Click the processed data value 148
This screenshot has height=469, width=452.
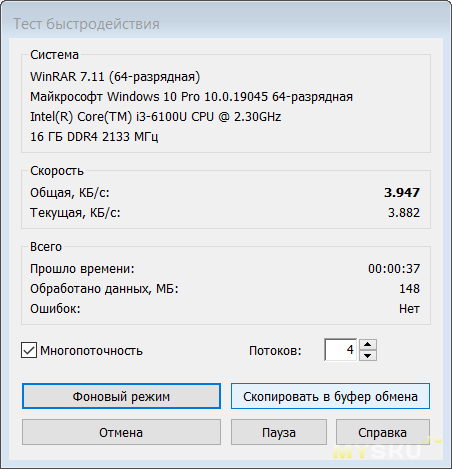coord(410,289)
